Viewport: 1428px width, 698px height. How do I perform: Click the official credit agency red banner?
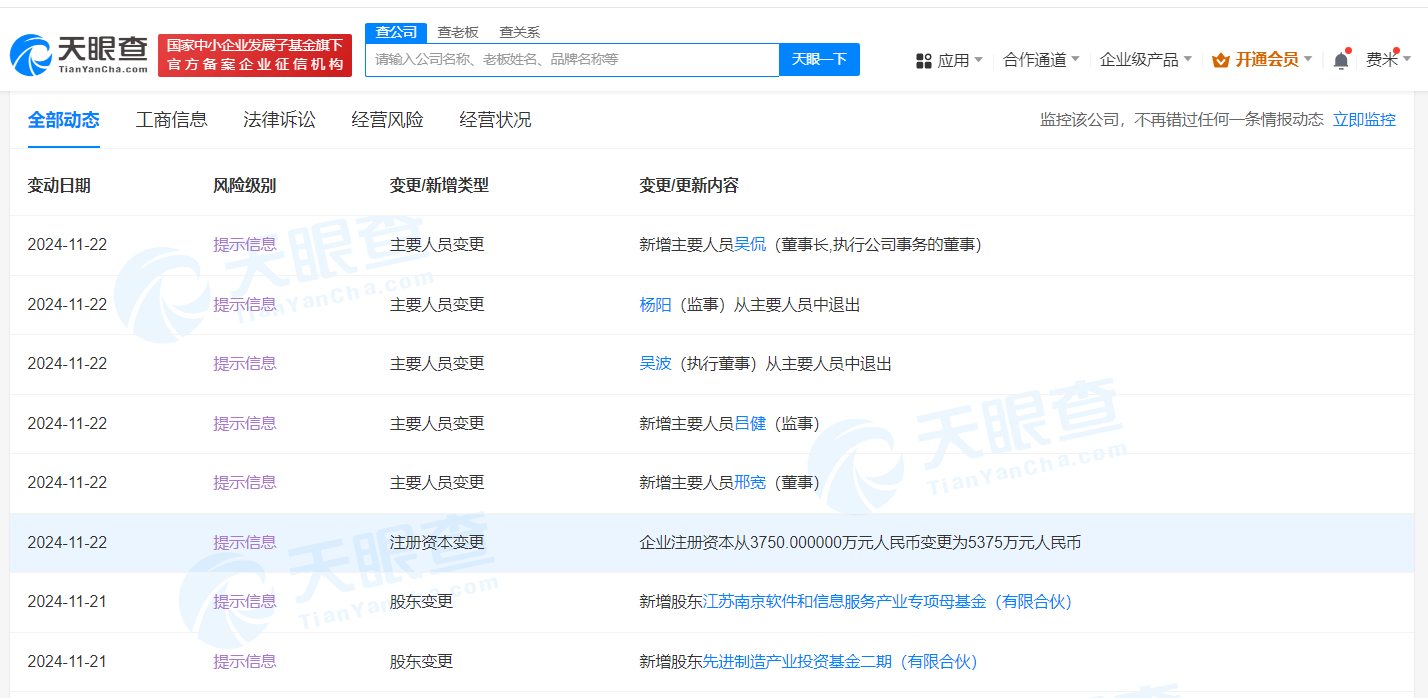[255, 55]
